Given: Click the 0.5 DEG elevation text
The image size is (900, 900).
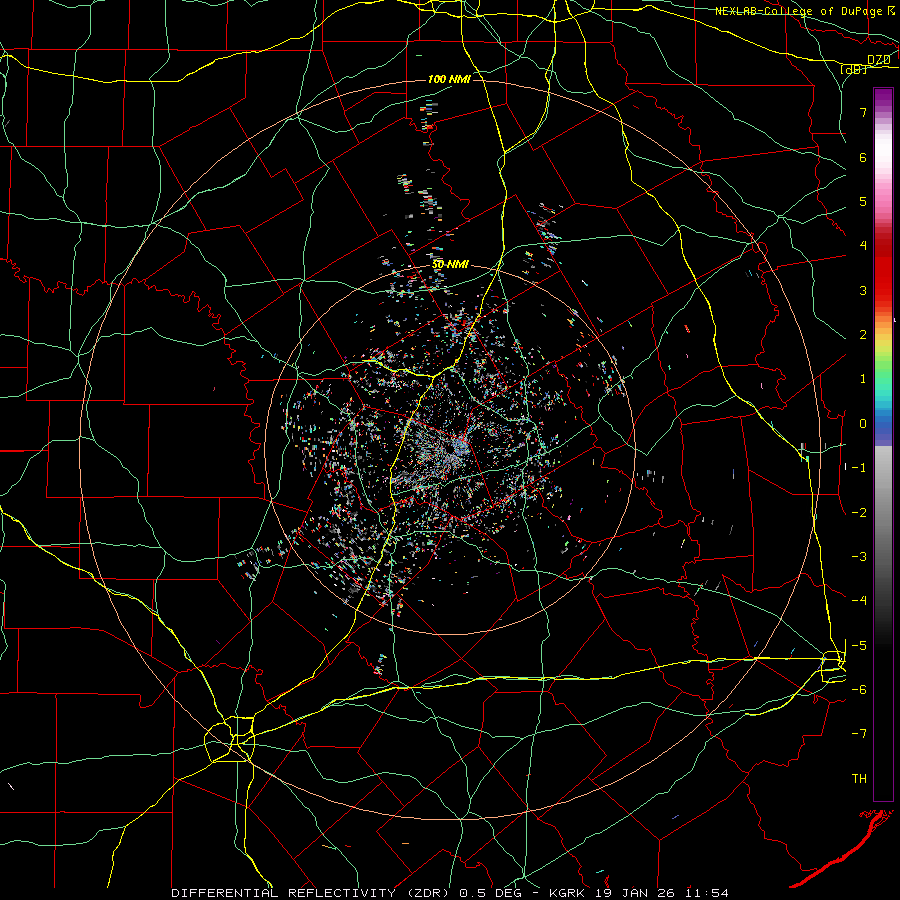Looking at the screenshot, I should point(491,893).
